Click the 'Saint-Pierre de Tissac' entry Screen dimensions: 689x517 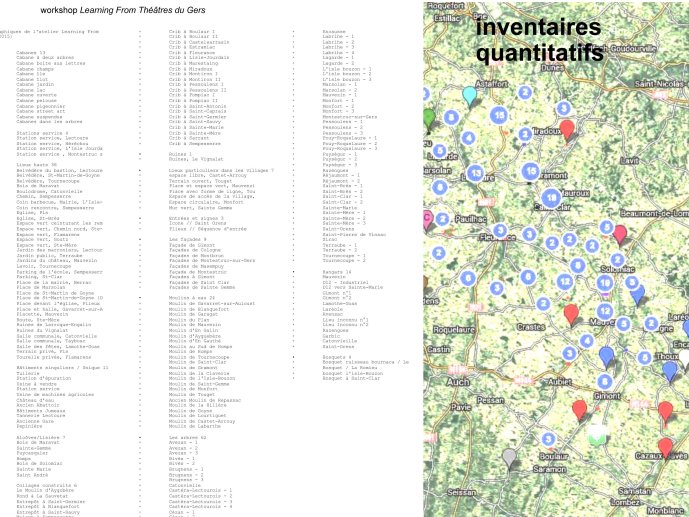coord(355,234)
